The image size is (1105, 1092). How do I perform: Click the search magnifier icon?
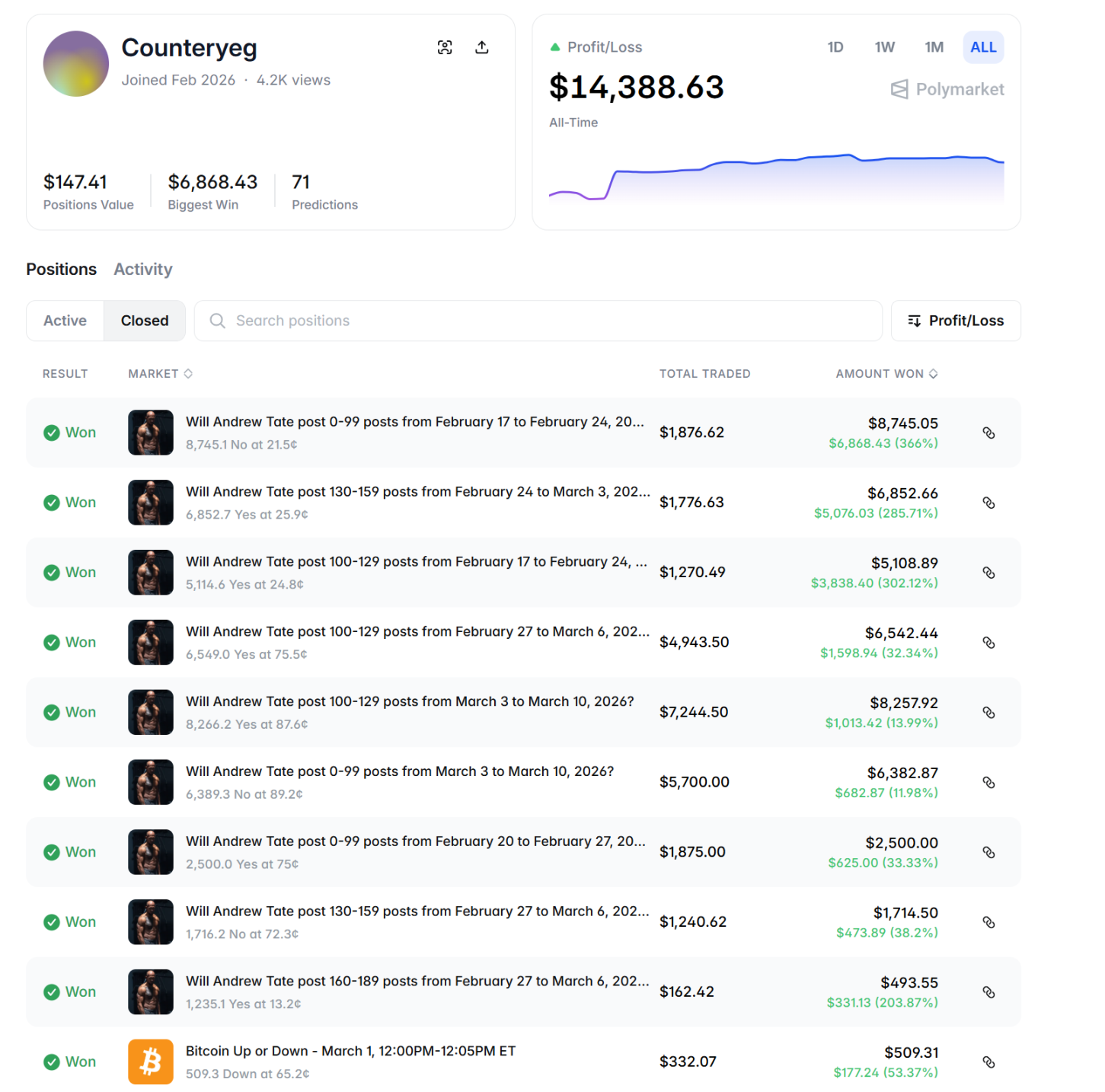tap(218, 321)
